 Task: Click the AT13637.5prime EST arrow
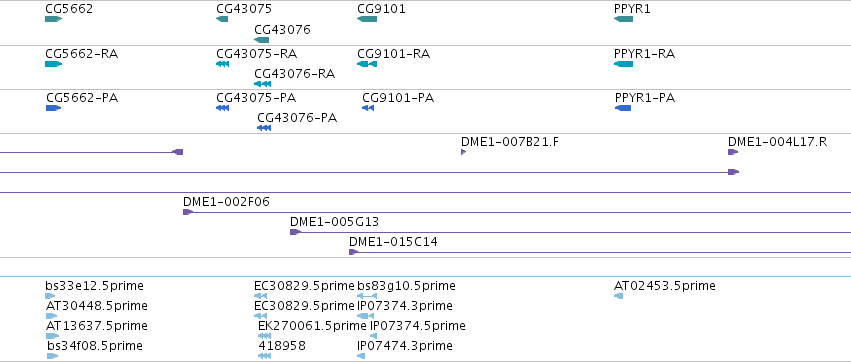click(52, 336)
